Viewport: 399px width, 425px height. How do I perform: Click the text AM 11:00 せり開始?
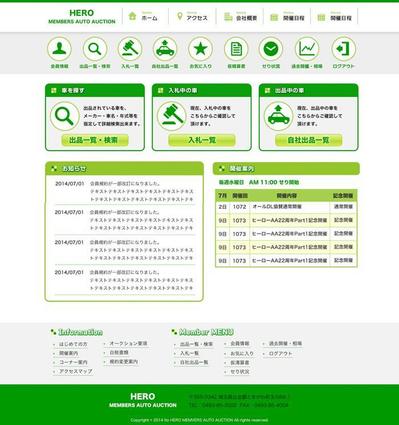(274, 182)
